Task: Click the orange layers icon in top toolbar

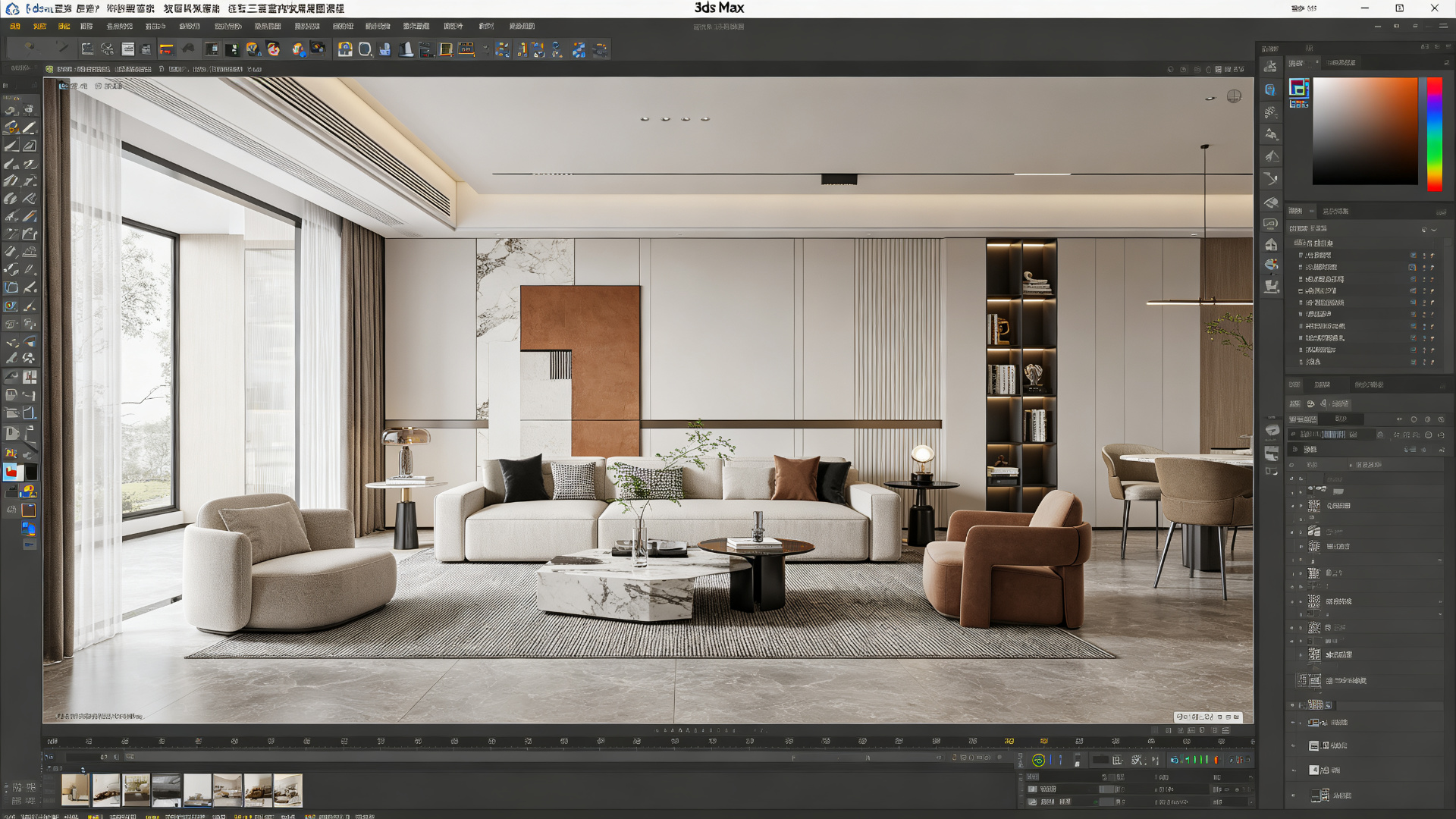Action: 166,49
